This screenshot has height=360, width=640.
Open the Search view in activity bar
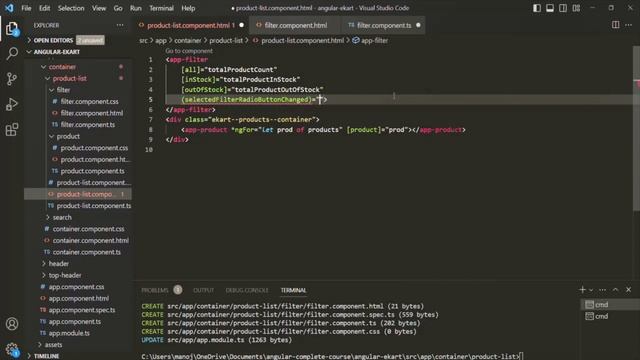point(12,53)
